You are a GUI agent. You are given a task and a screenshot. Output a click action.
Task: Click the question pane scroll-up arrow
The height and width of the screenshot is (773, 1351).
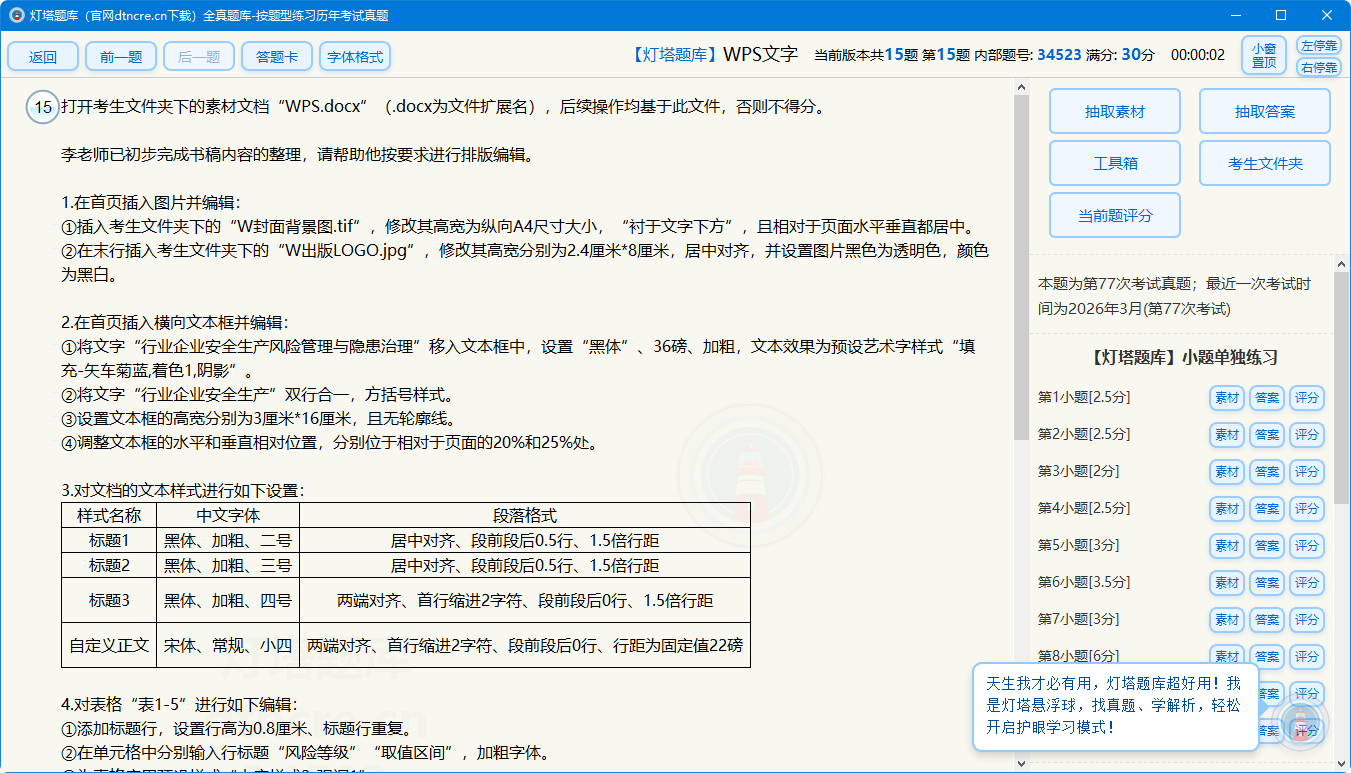pyautogui.click(x=1021, y=87)
